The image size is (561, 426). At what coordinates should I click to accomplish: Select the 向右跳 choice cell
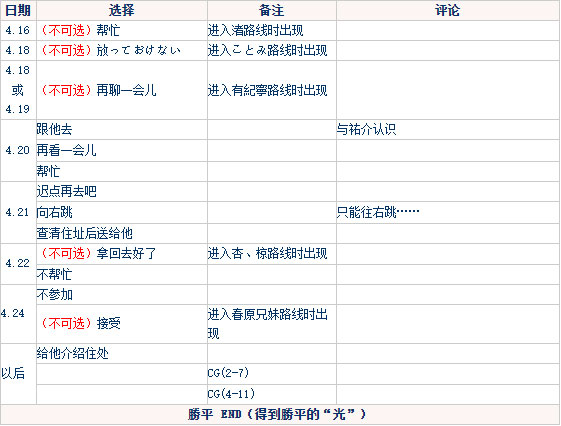tap(122, 212)
